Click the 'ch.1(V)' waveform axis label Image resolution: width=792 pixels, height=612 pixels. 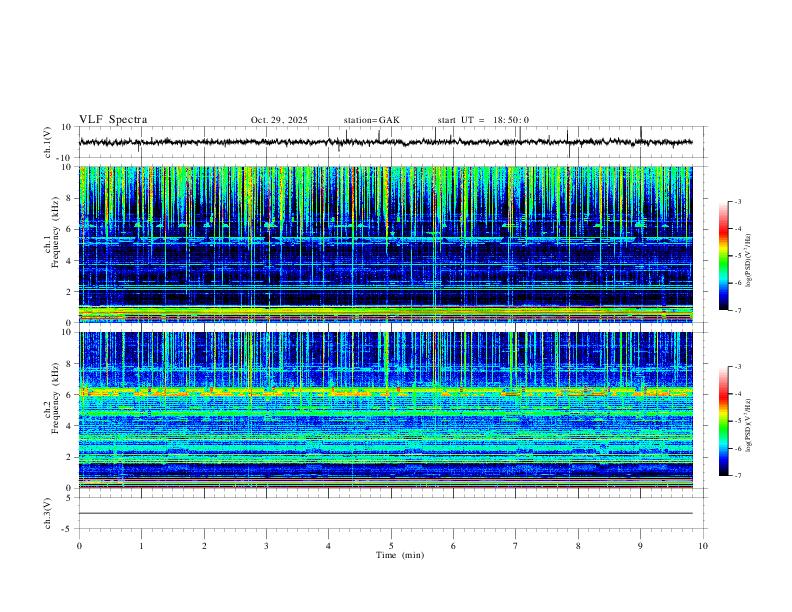click(x=48, y=142)
